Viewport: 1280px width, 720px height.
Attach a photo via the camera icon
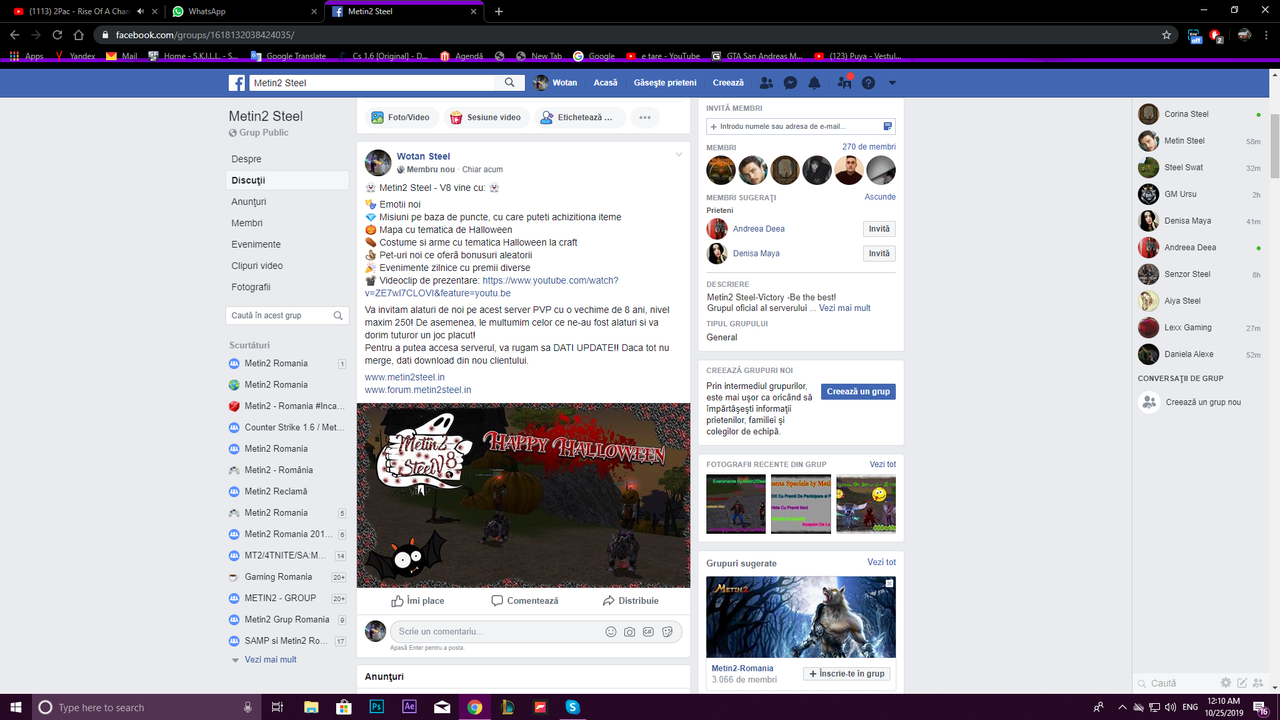click(630, 631)
